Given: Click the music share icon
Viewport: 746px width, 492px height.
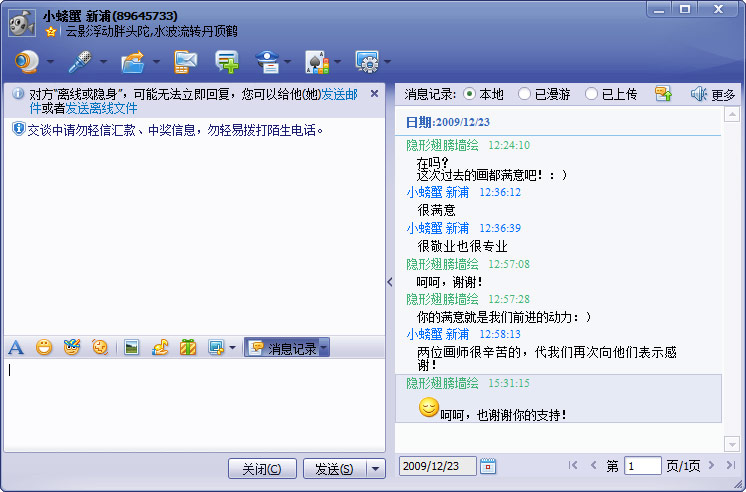Looking at the screenshot, I should pos(160,347).
